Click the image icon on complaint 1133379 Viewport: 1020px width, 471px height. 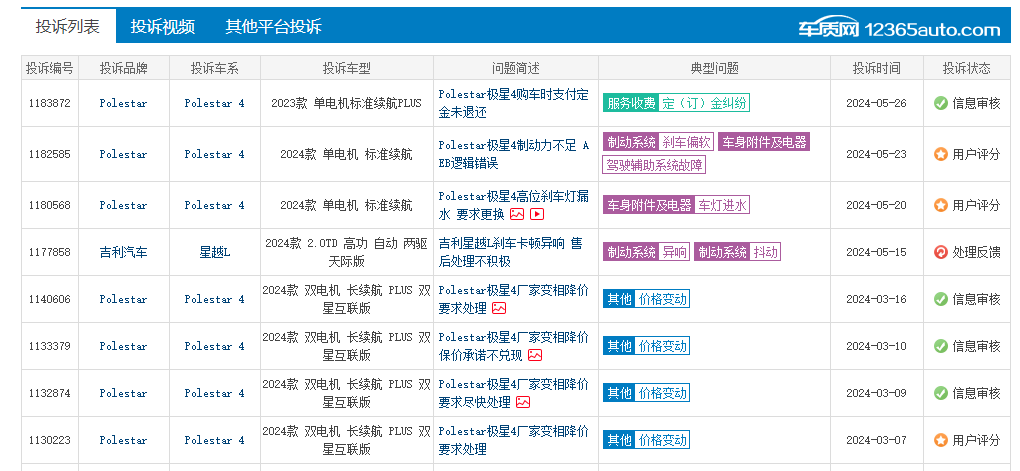(535, 355)
